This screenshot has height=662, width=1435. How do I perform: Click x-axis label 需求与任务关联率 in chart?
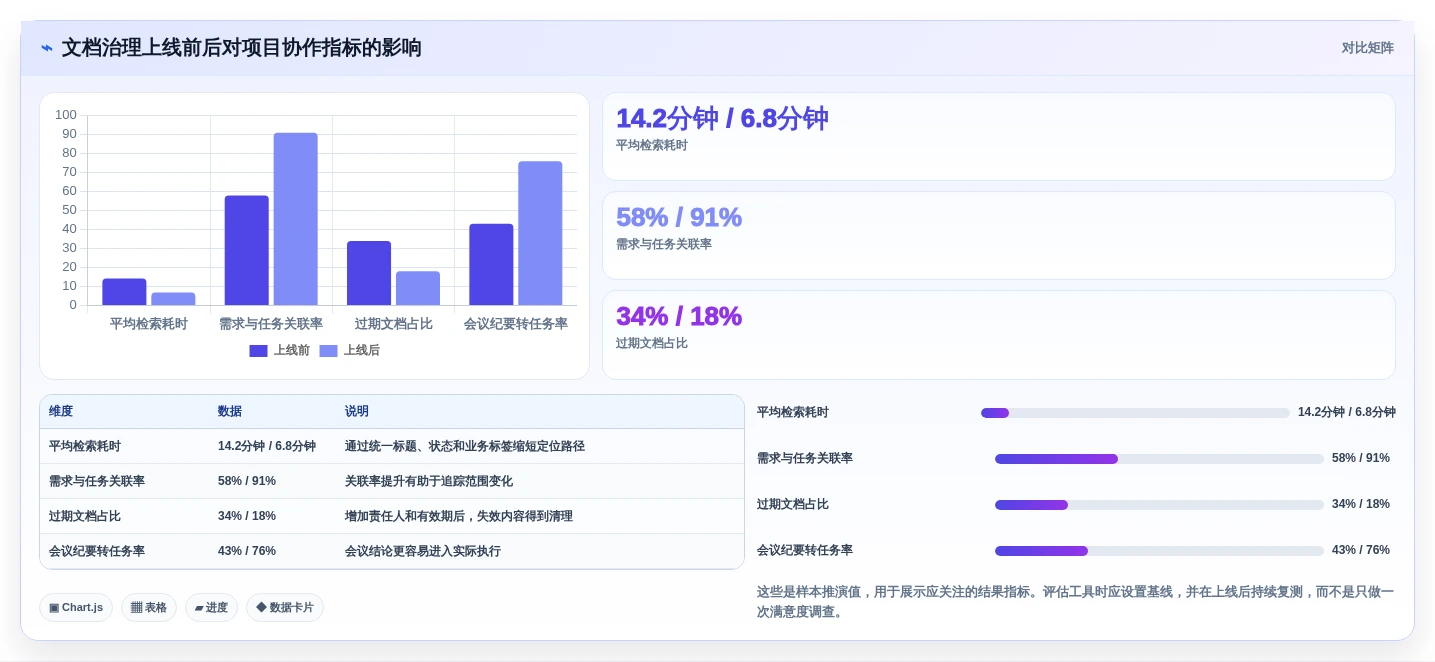271,324
